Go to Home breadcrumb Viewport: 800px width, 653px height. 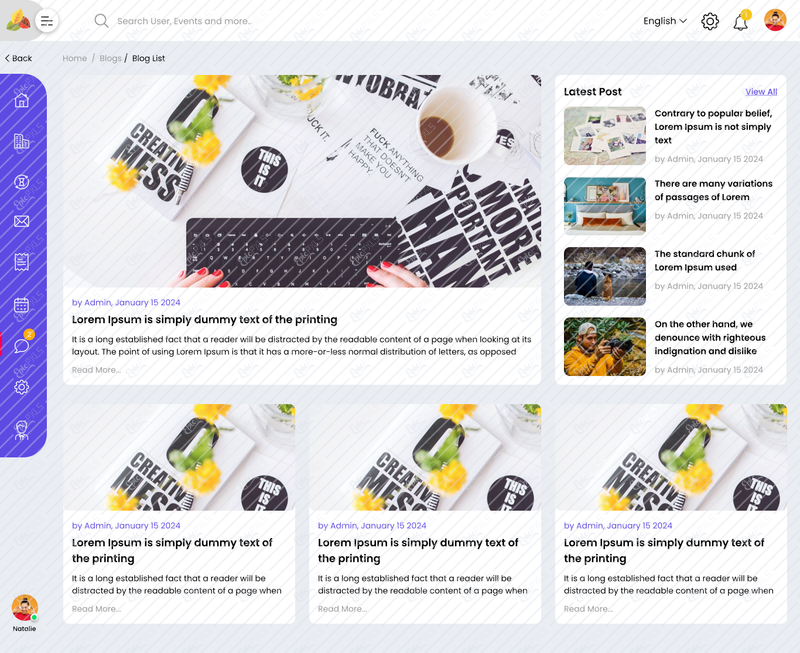click(74, 58)
